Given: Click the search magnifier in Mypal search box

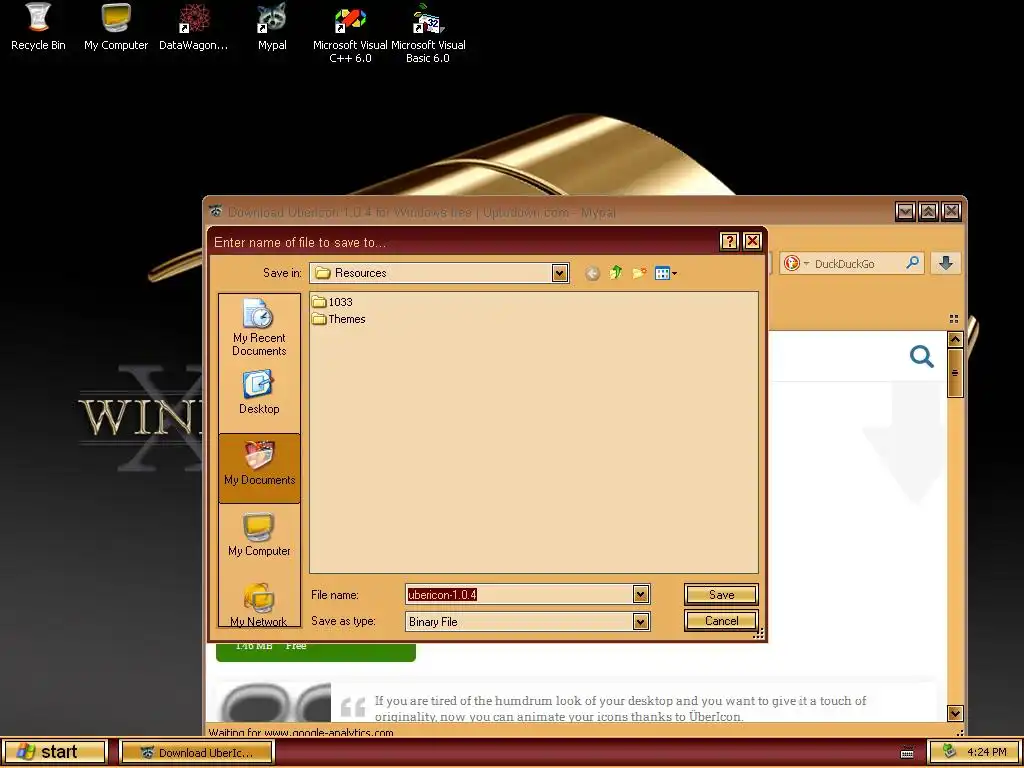Looking at the screenshot, I should 913,263.
